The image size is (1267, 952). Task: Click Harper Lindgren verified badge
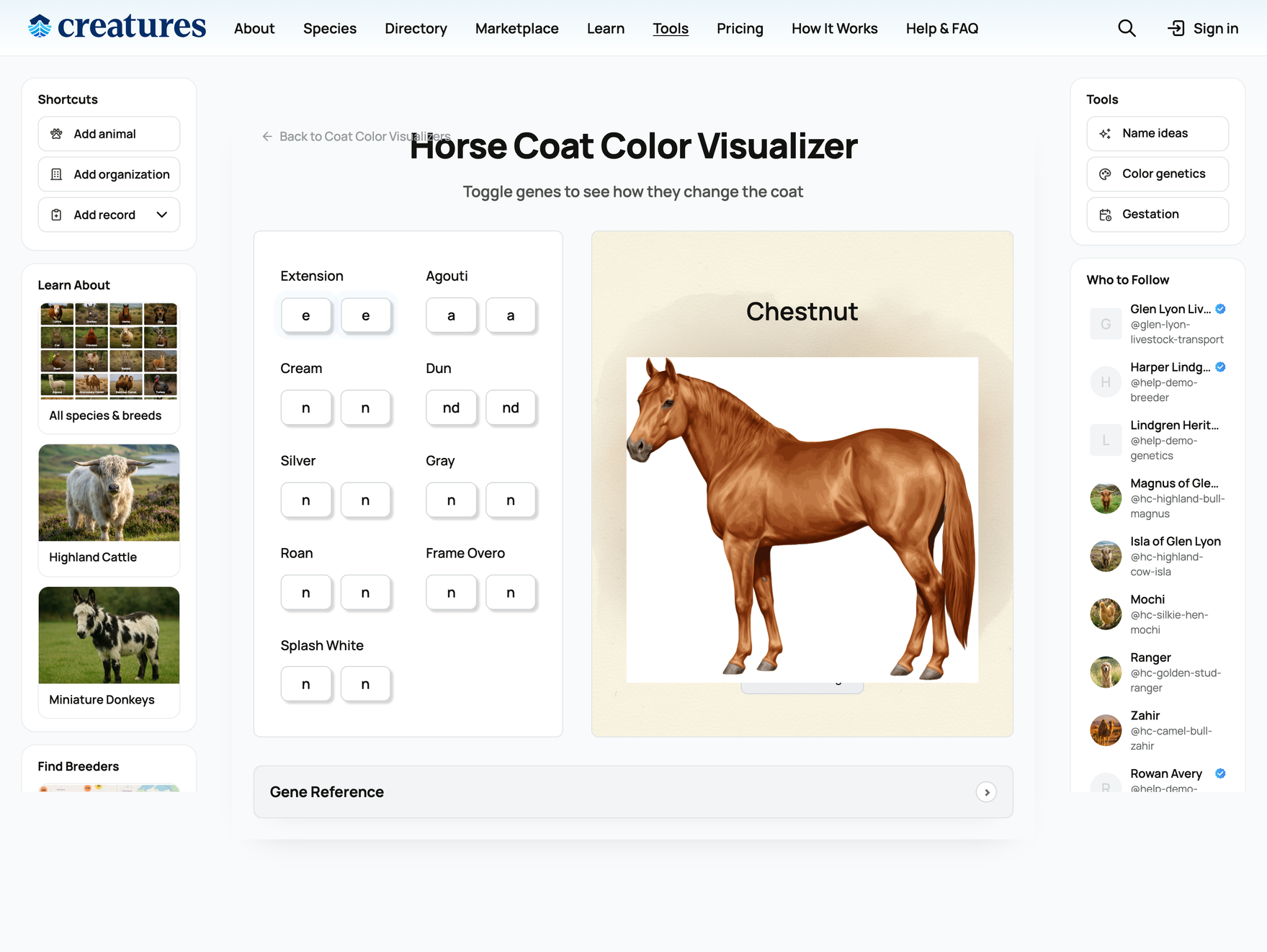(x=1220, y=367)
